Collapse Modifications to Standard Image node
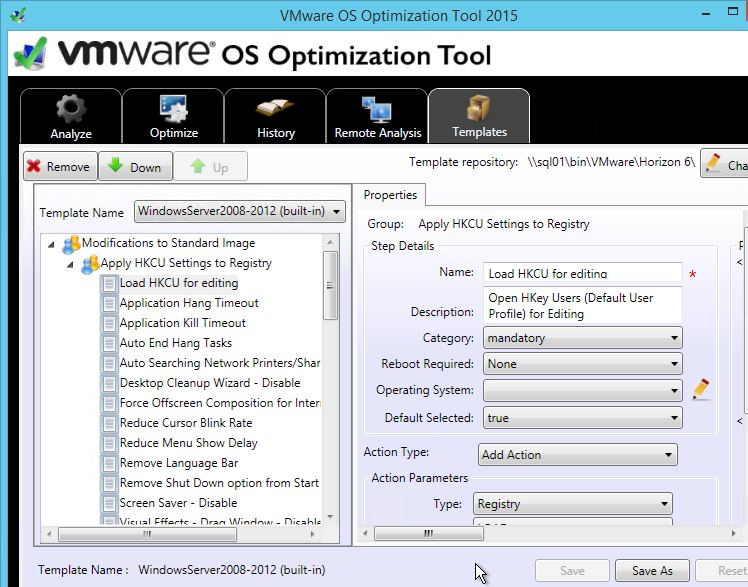Viewport: 748px width, 587px height. [51, 245]
